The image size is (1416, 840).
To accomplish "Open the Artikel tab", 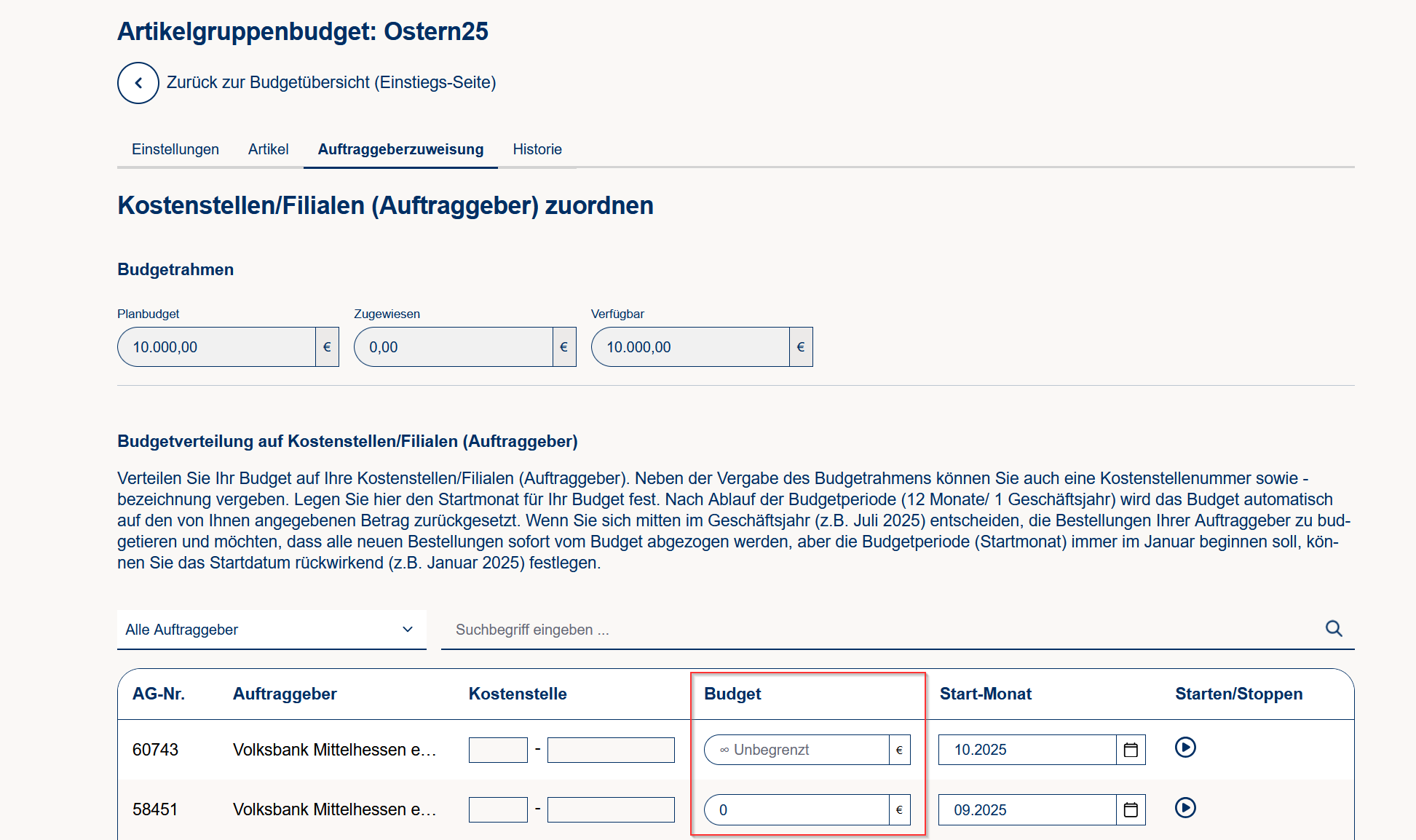I will 268,149.
